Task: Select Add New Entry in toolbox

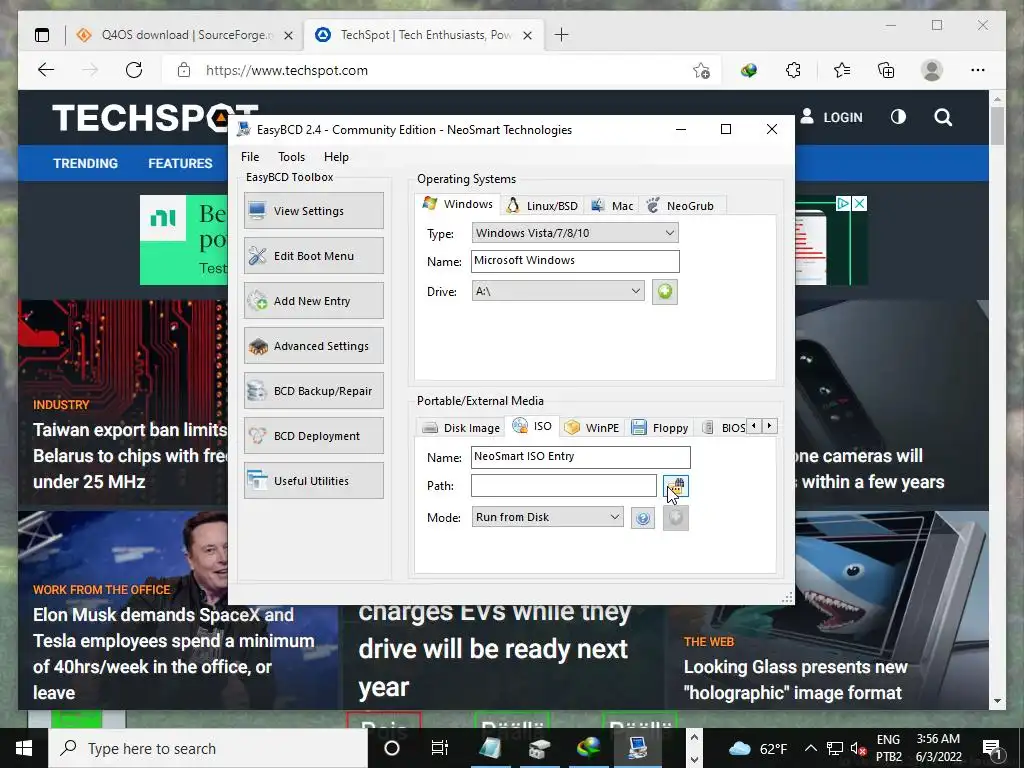Action: click(313, 300)
